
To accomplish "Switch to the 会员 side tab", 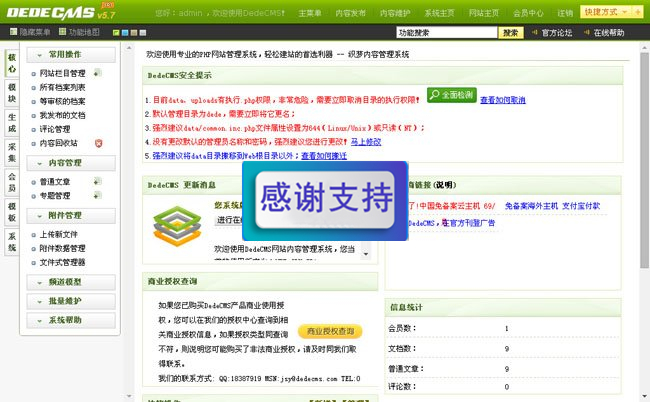I will point(12,182).
